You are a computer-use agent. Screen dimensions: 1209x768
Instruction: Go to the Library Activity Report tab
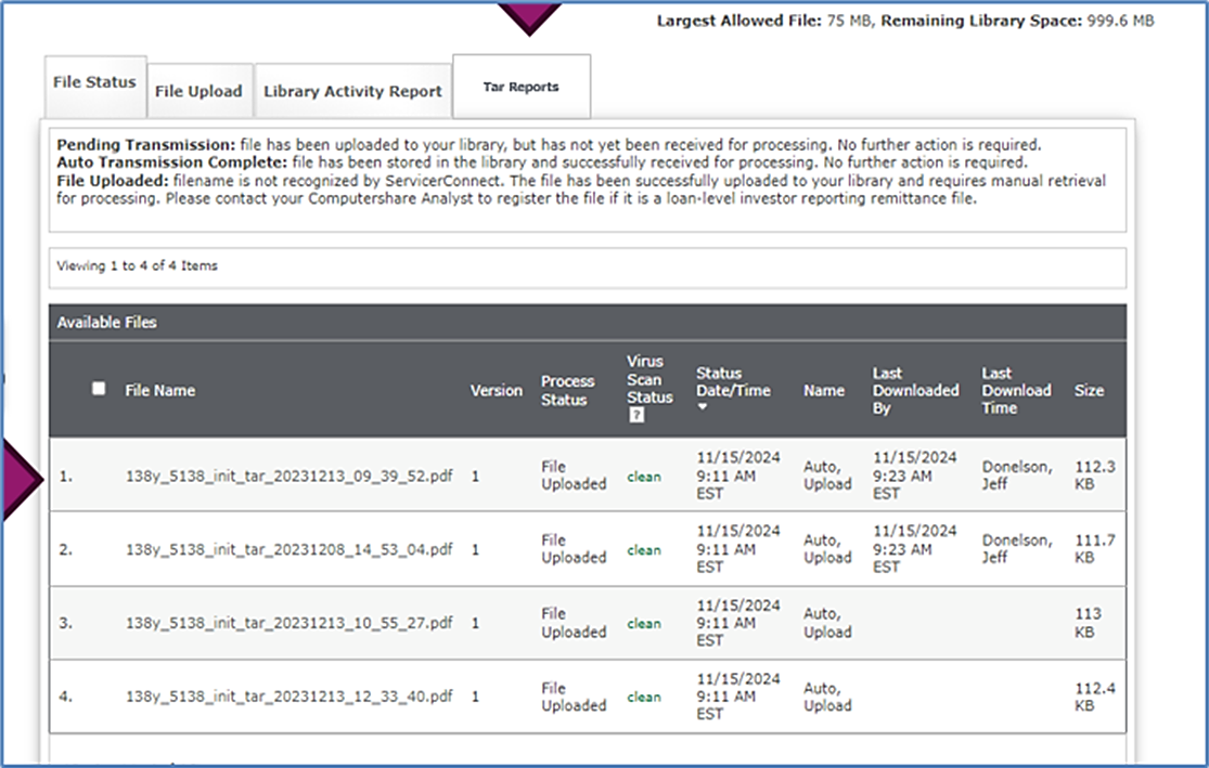tap(352, 91)
